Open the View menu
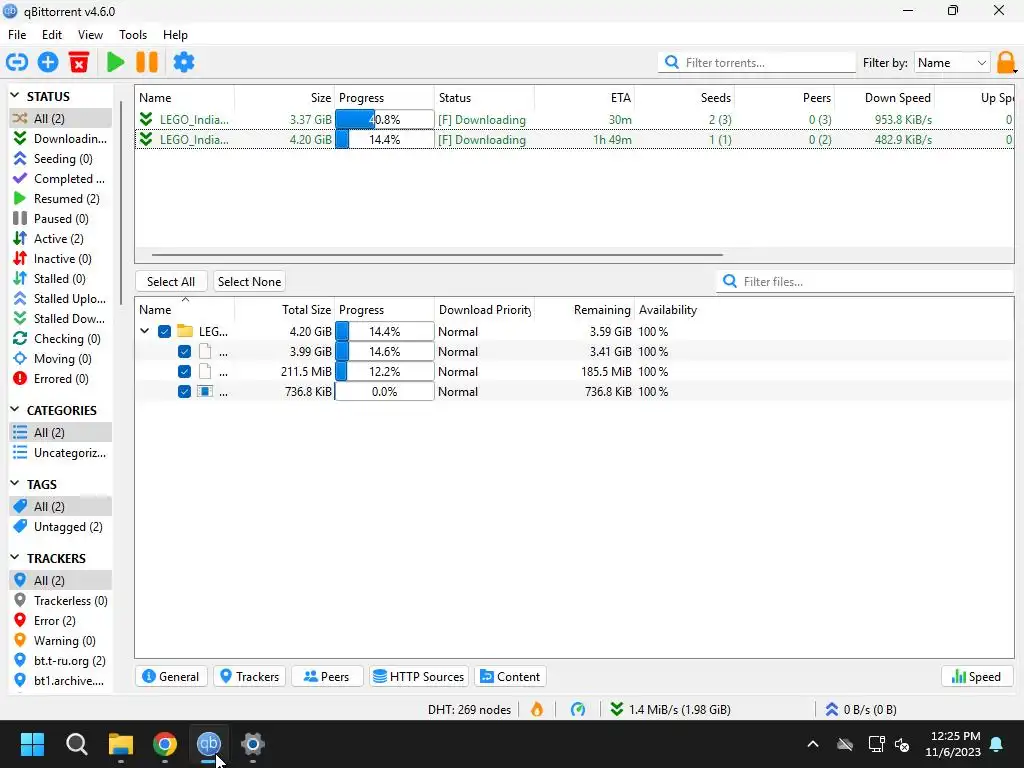This screenshot has height=768, width=1024. 90,35
